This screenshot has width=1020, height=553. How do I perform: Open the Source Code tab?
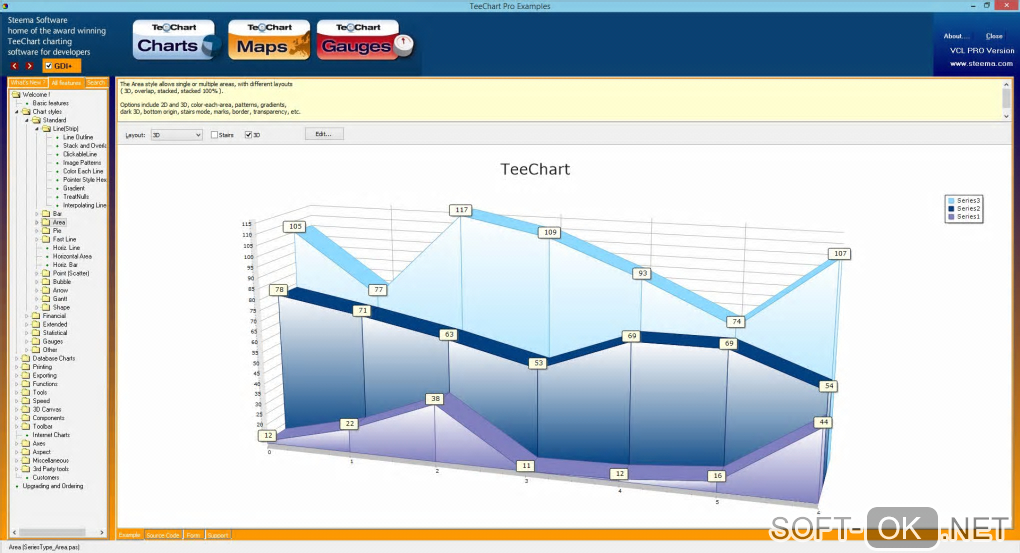coord(163,535)
